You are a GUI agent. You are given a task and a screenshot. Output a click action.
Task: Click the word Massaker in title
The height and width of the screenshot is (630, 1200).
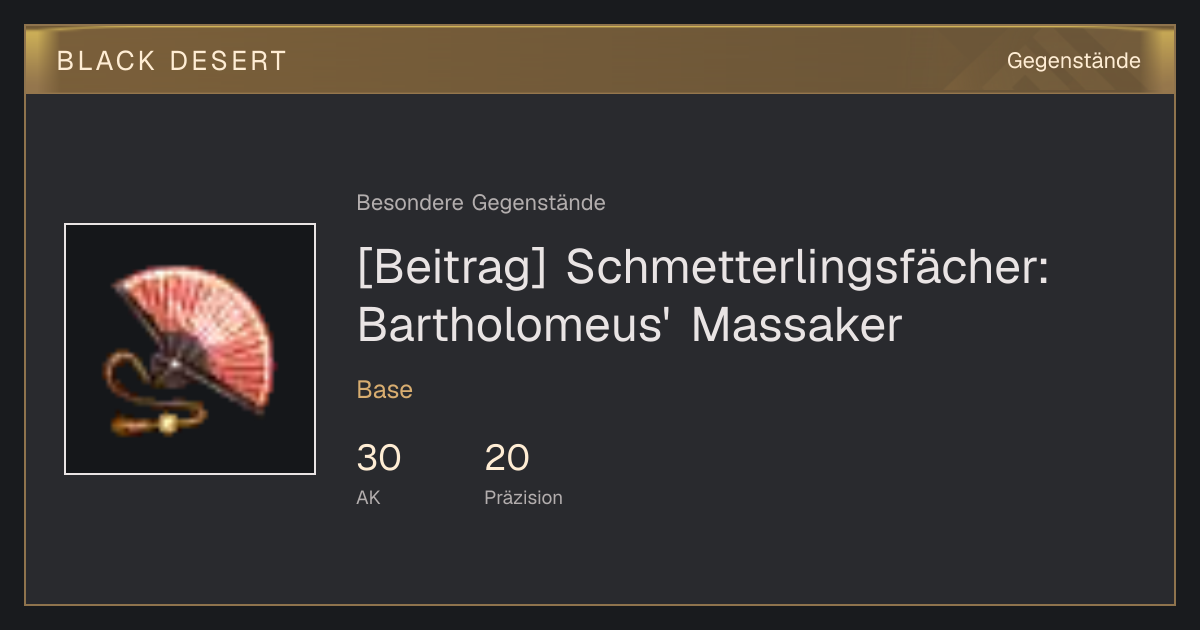(797, 326)
